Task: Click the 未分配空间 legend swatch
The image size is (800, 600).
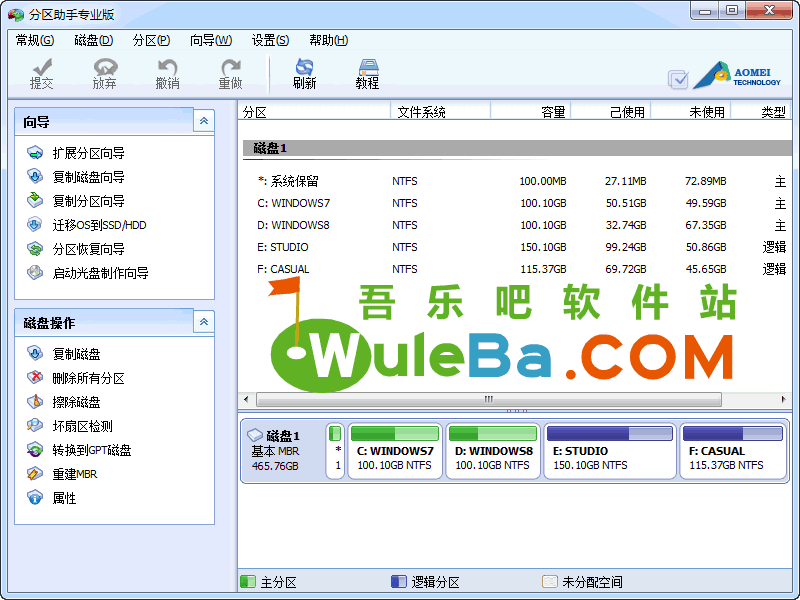Action: click(x=549, y=582)
